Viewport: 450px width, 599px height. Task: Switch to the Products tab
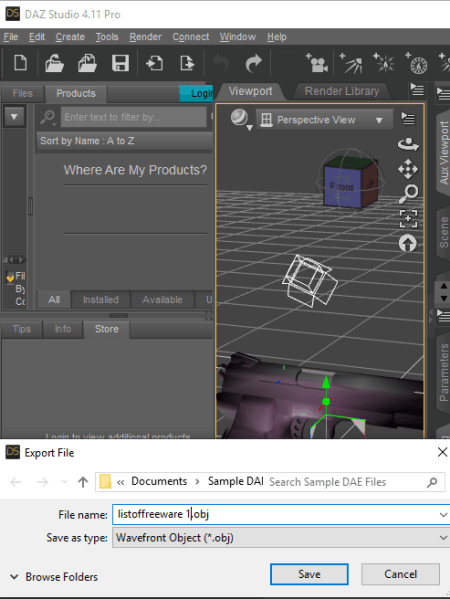pyautogui.click(x=76, y=94)
